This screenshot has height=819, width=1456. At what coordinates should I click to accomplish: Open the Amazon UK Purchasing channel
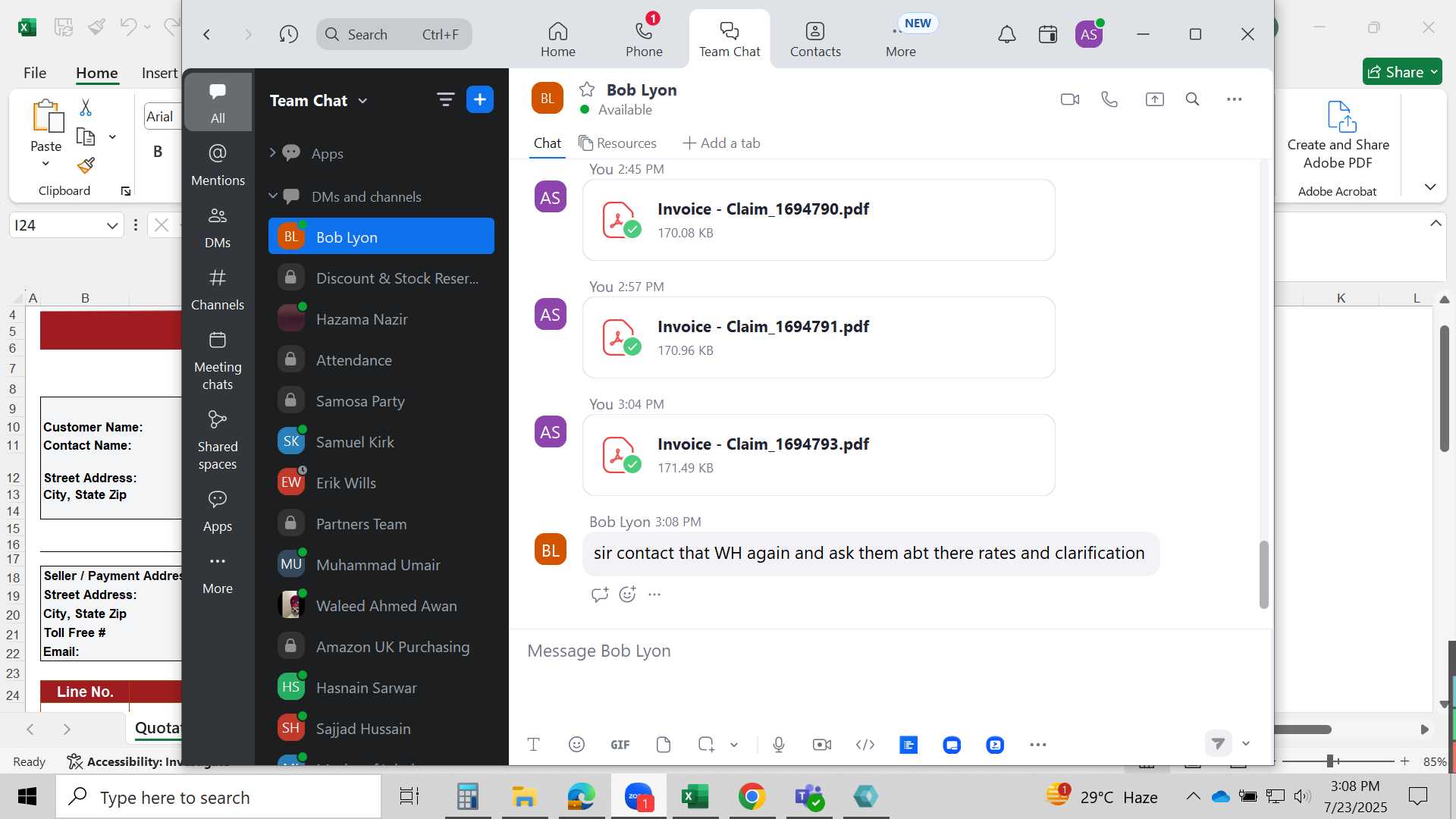381,647
